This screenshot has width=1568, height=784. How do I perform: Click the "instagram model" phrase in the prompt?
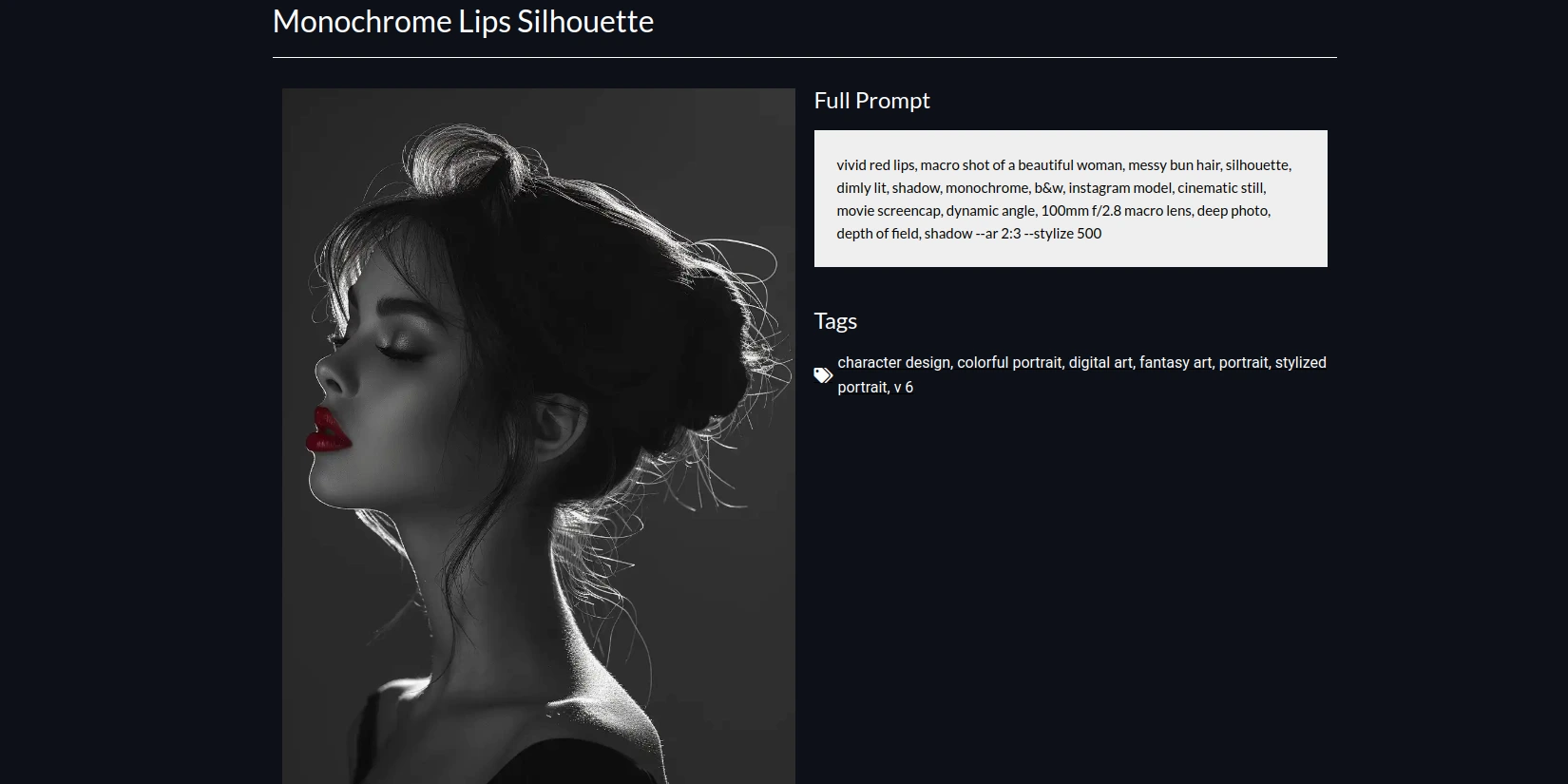(x=1119, y=188)
